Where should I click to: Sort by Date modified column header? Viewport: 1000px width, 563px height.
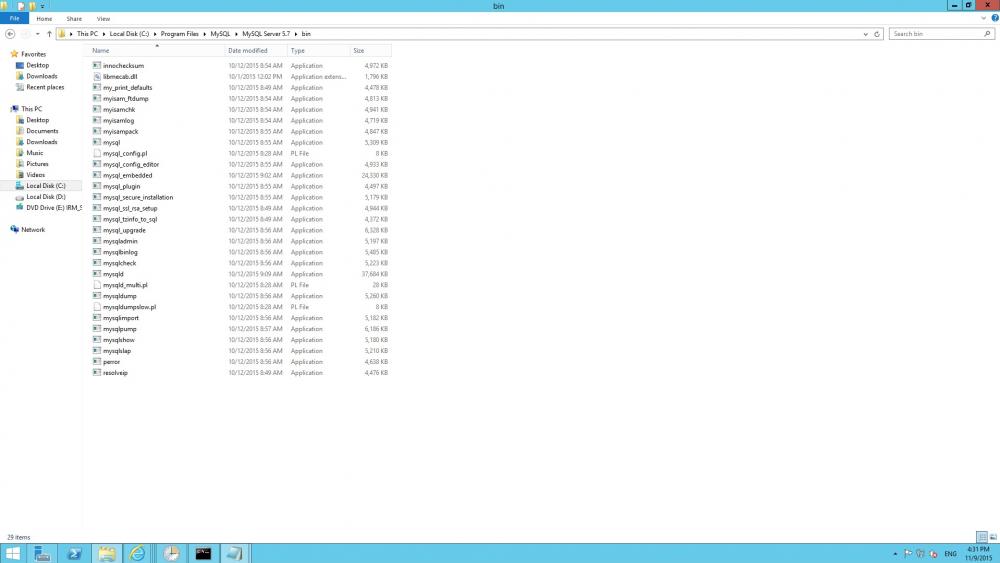point(256,50)
